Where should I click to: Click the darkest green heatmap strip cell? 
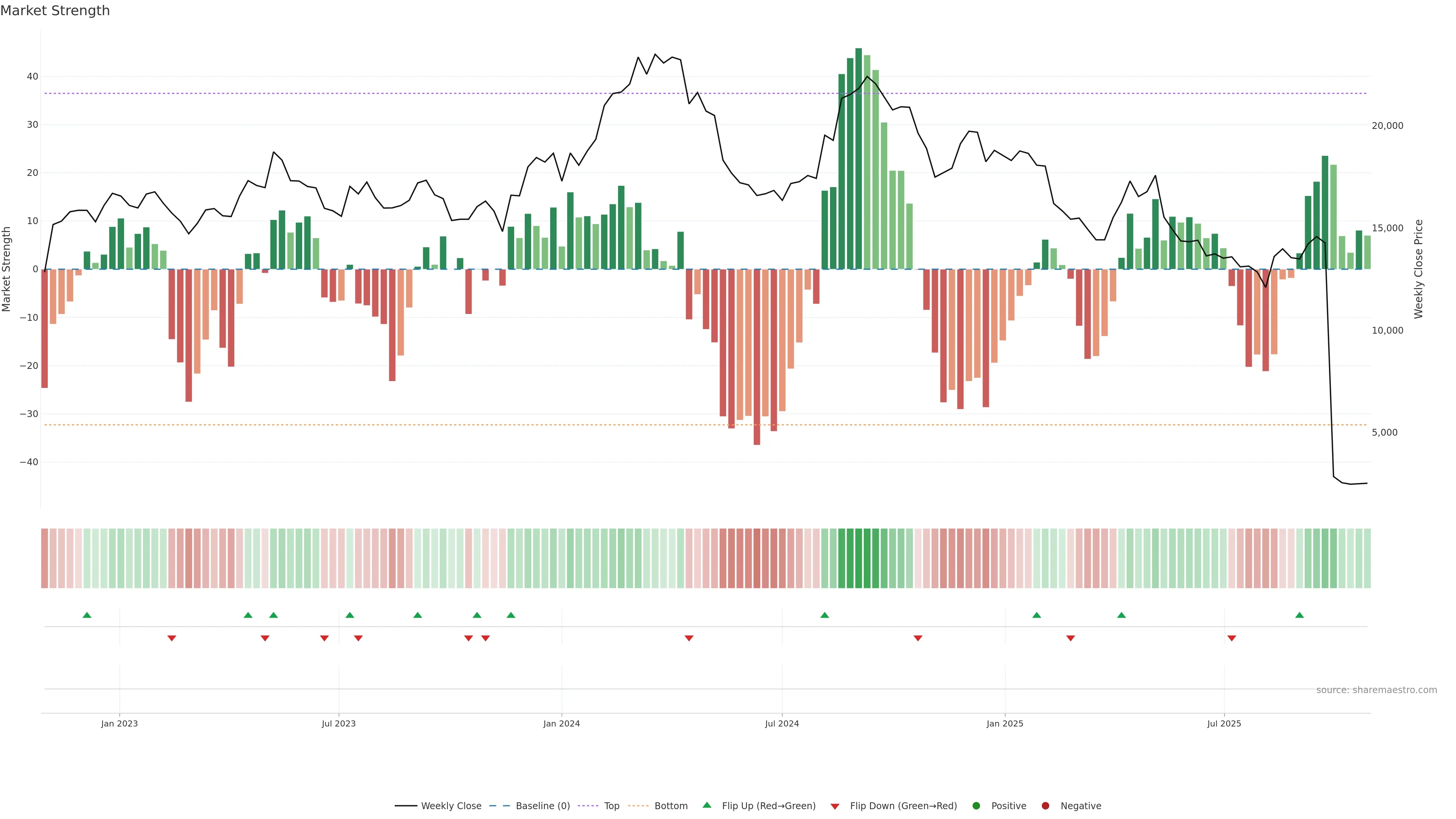(x=858, y=559)
